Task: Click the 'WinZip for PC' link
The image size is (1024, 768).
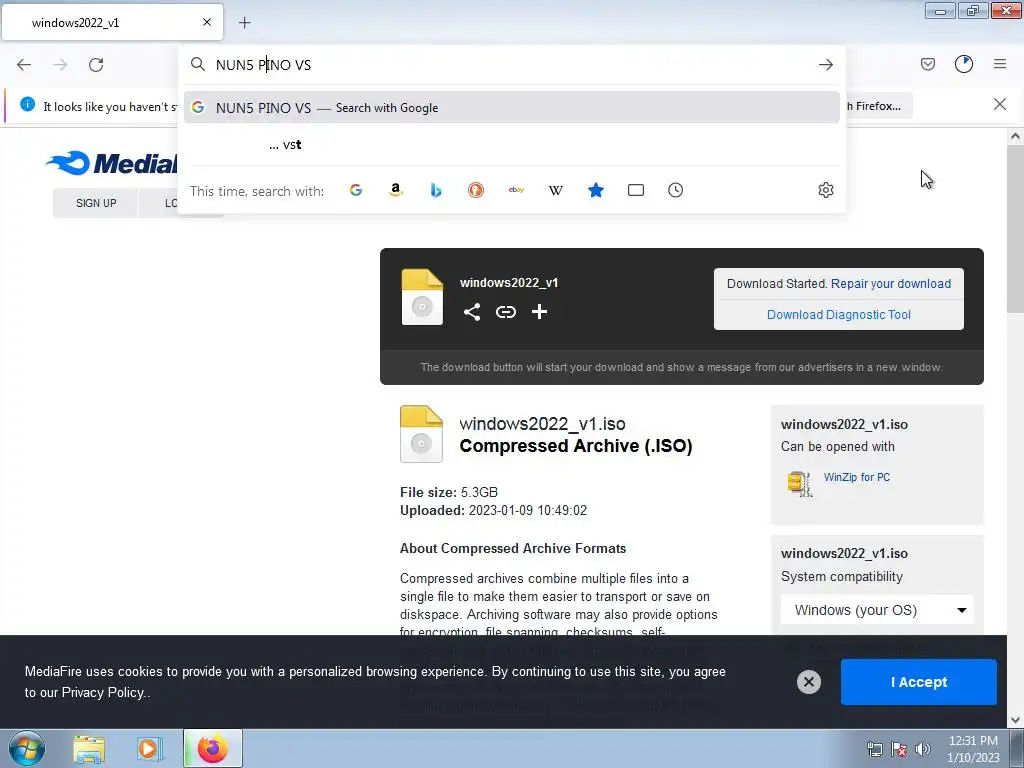Action: coord(857,477)
